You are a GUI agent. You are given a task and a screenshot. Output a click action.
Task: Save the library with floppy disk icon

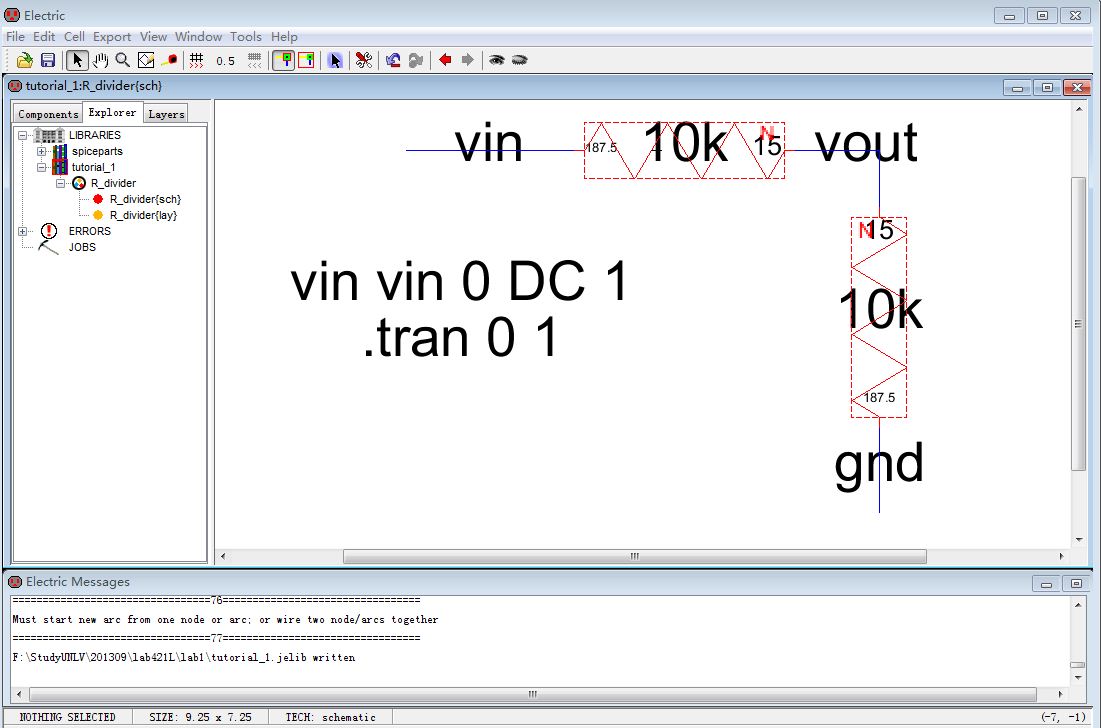[48, 60]
